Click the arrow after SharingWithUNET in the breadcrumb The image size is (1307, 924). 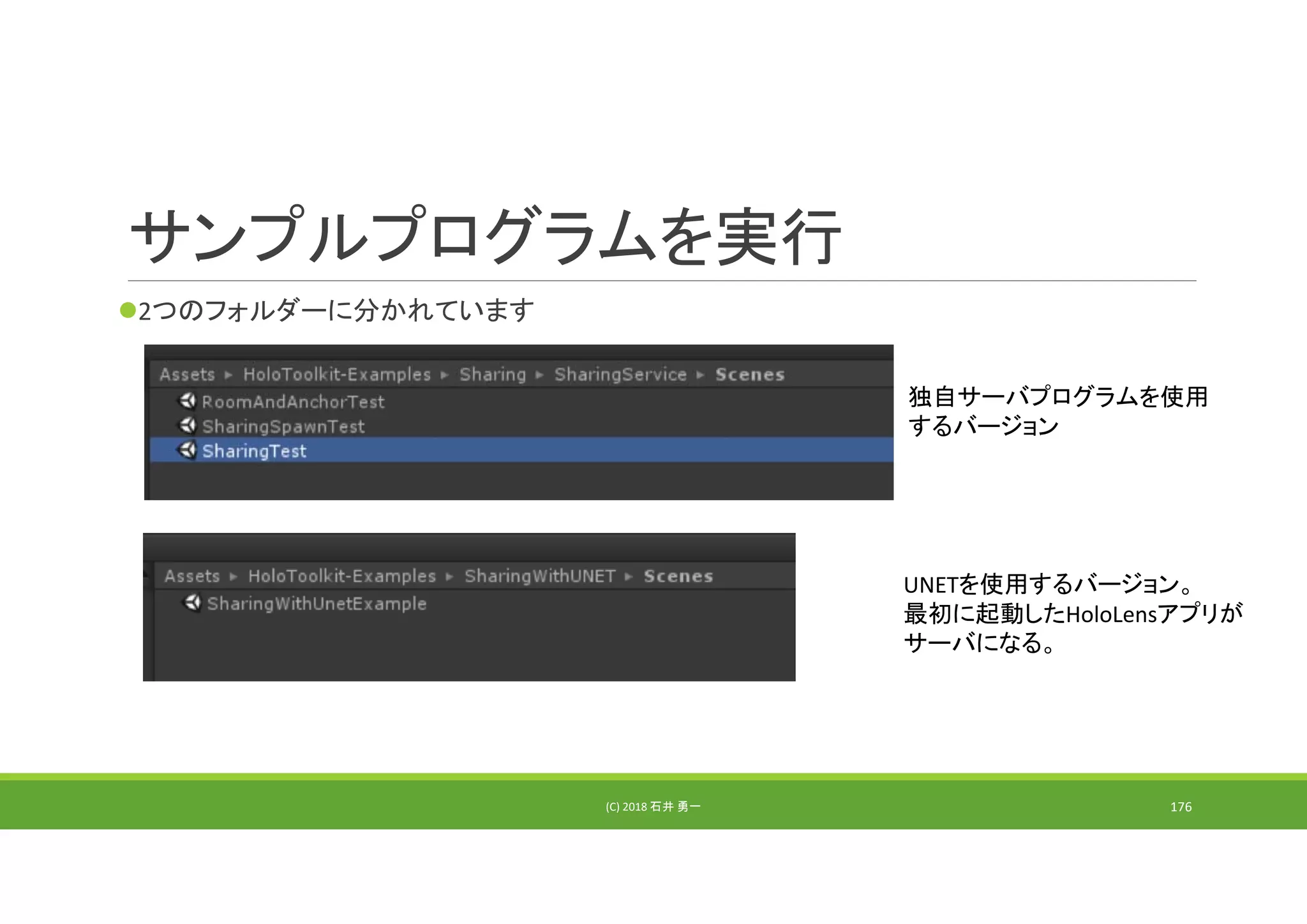629,577
